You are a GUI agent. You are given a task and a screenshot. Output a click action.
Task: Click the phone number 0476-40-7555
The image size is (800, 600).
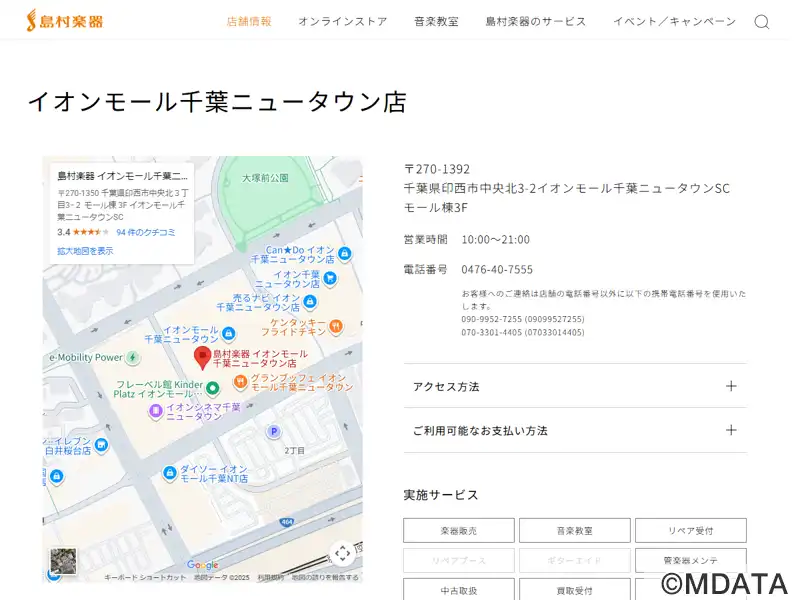click(497, 269)
